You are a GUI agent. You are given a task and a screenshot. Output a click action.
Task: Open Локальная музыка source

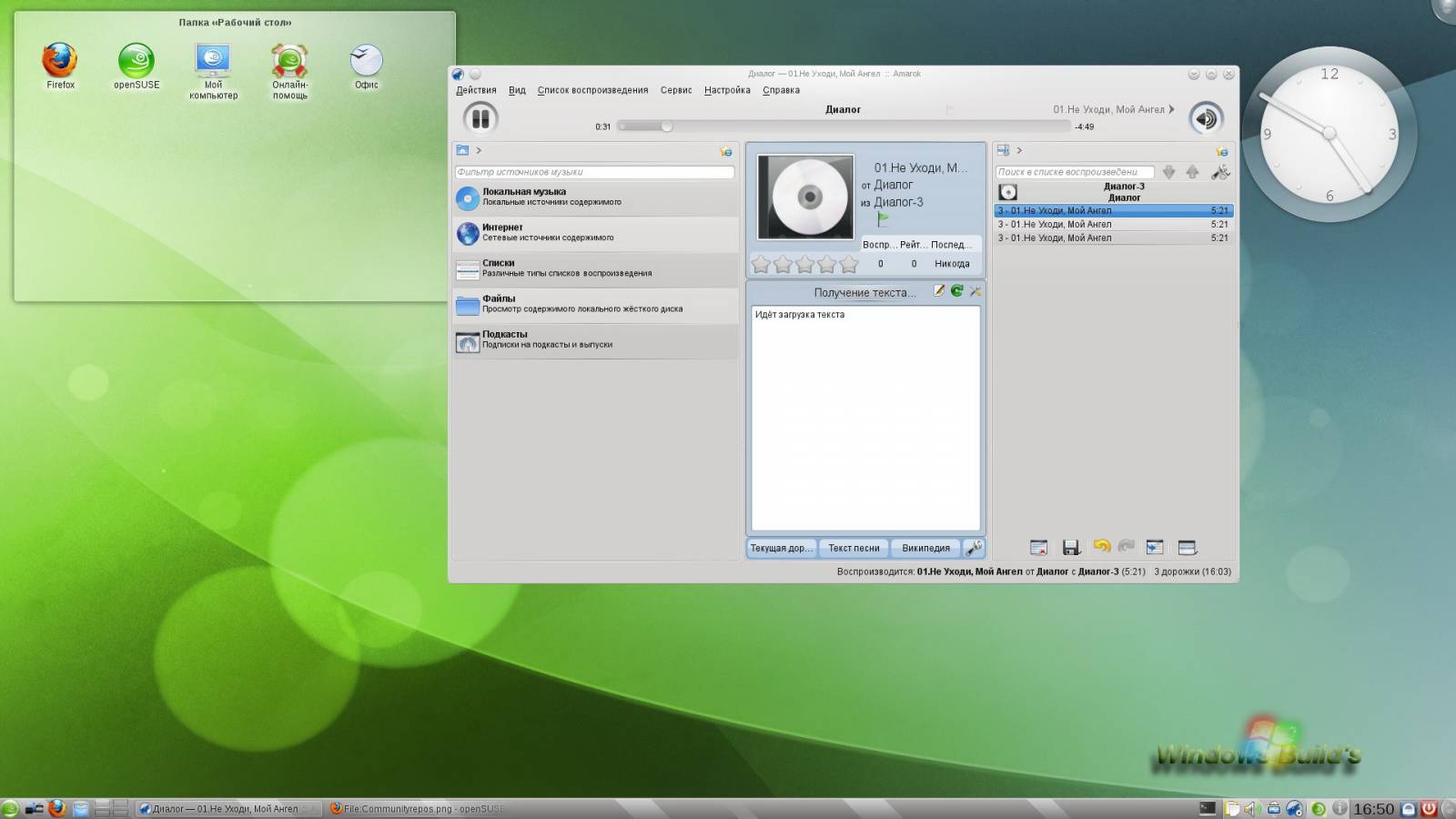(x=595, y=197)
